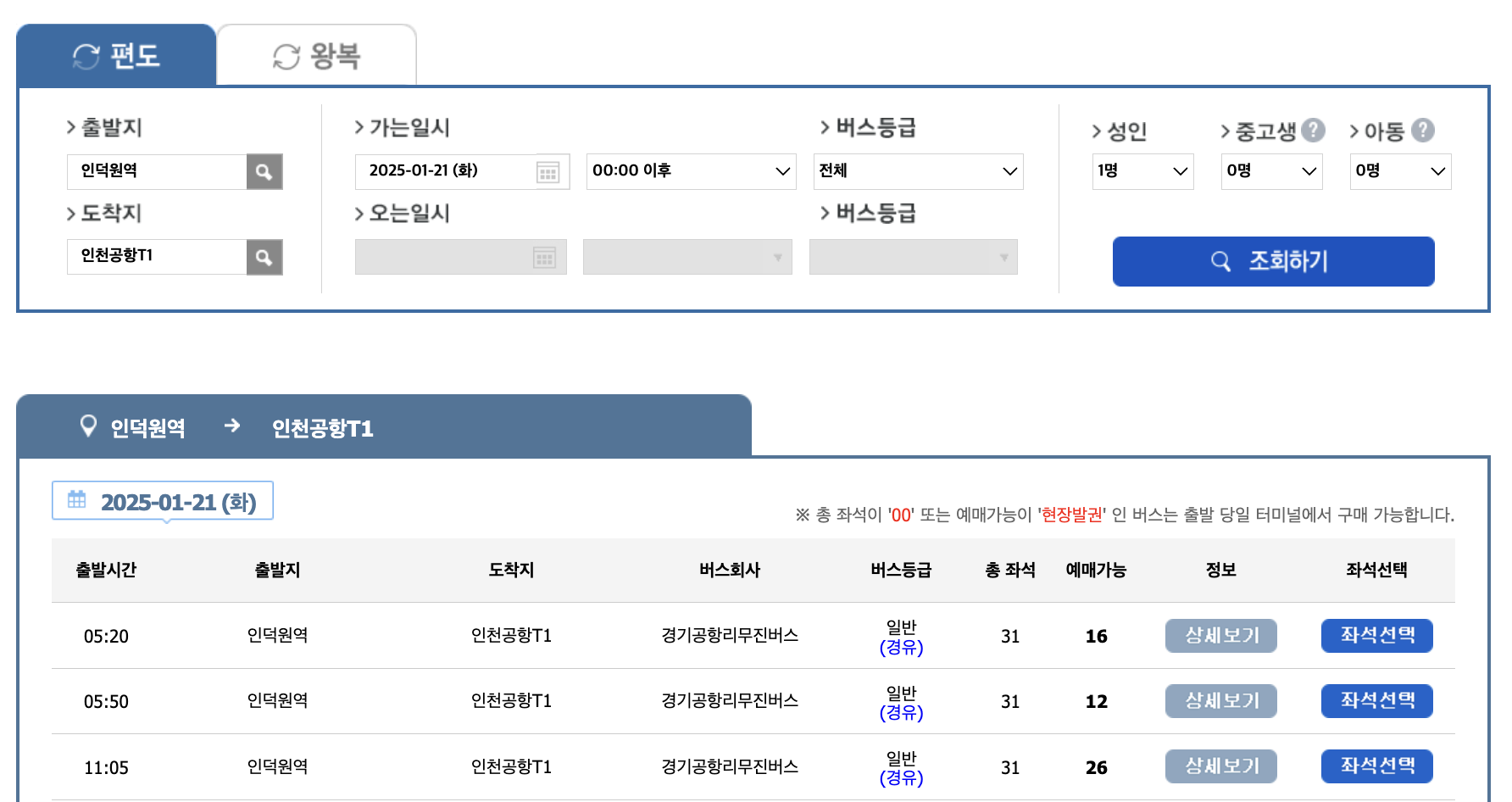This screenshot has width=1512, height=802.
Task: Click 좌석선택 for the 05:50 departure
Action: 1376,701
